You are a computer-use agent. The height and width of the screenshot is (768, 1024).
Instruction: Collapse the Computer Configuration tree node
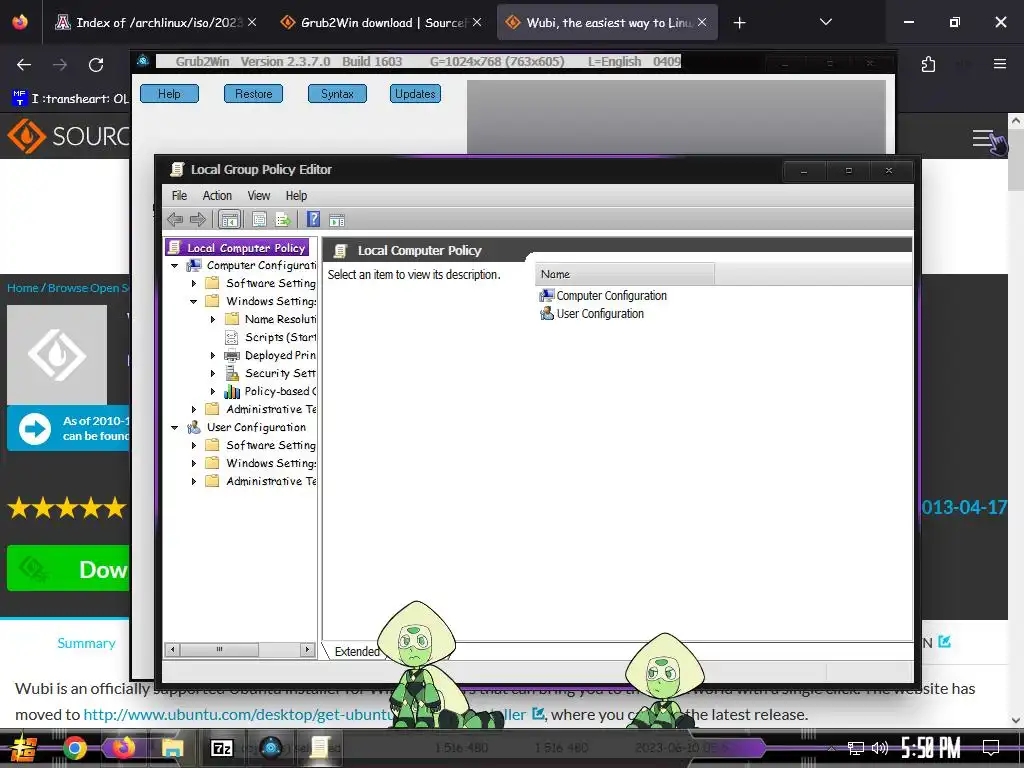click(x=174, y=266)
